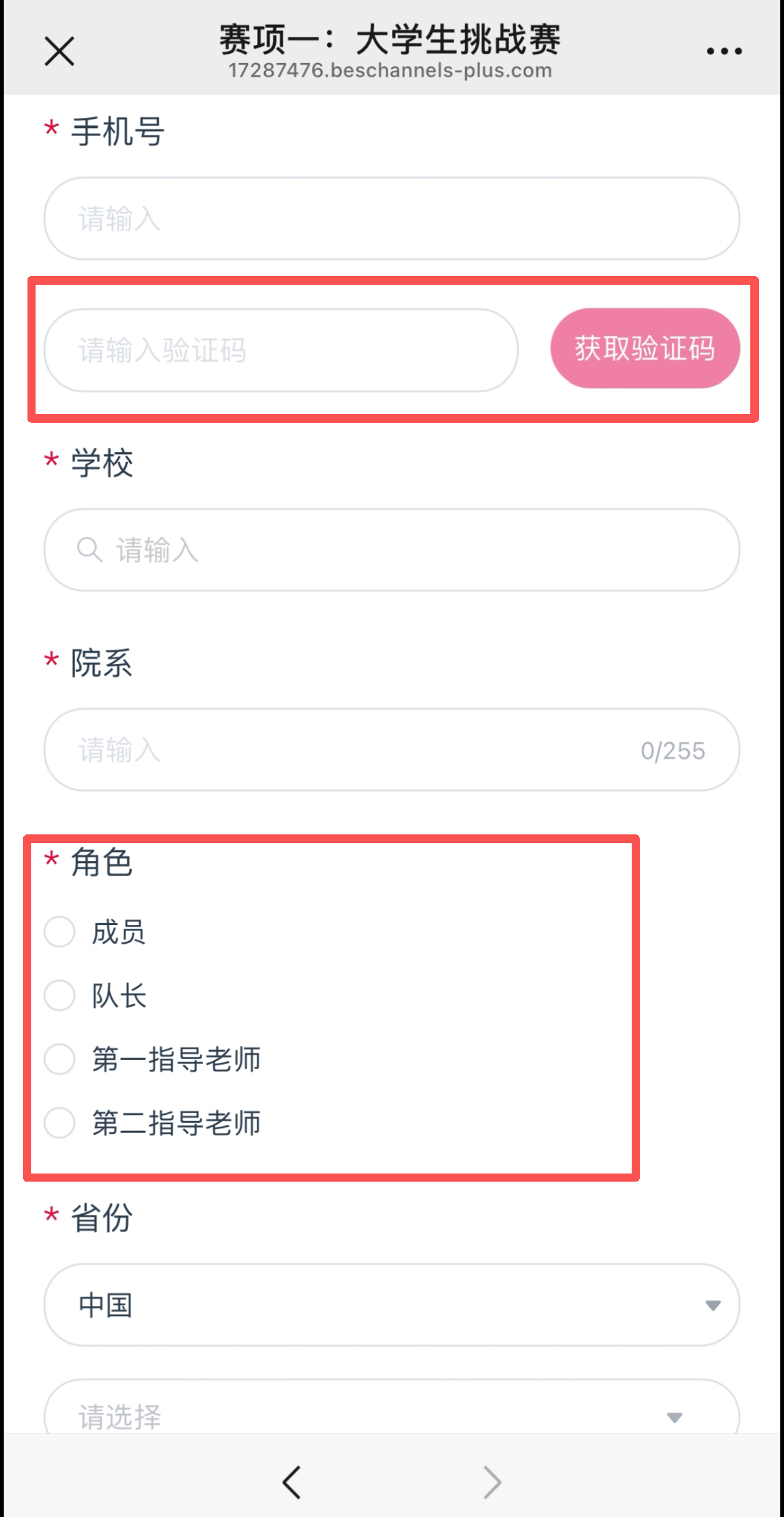The image size is (784, 1517).
Task: Close the page with the X icon
Action: point(59,51)
